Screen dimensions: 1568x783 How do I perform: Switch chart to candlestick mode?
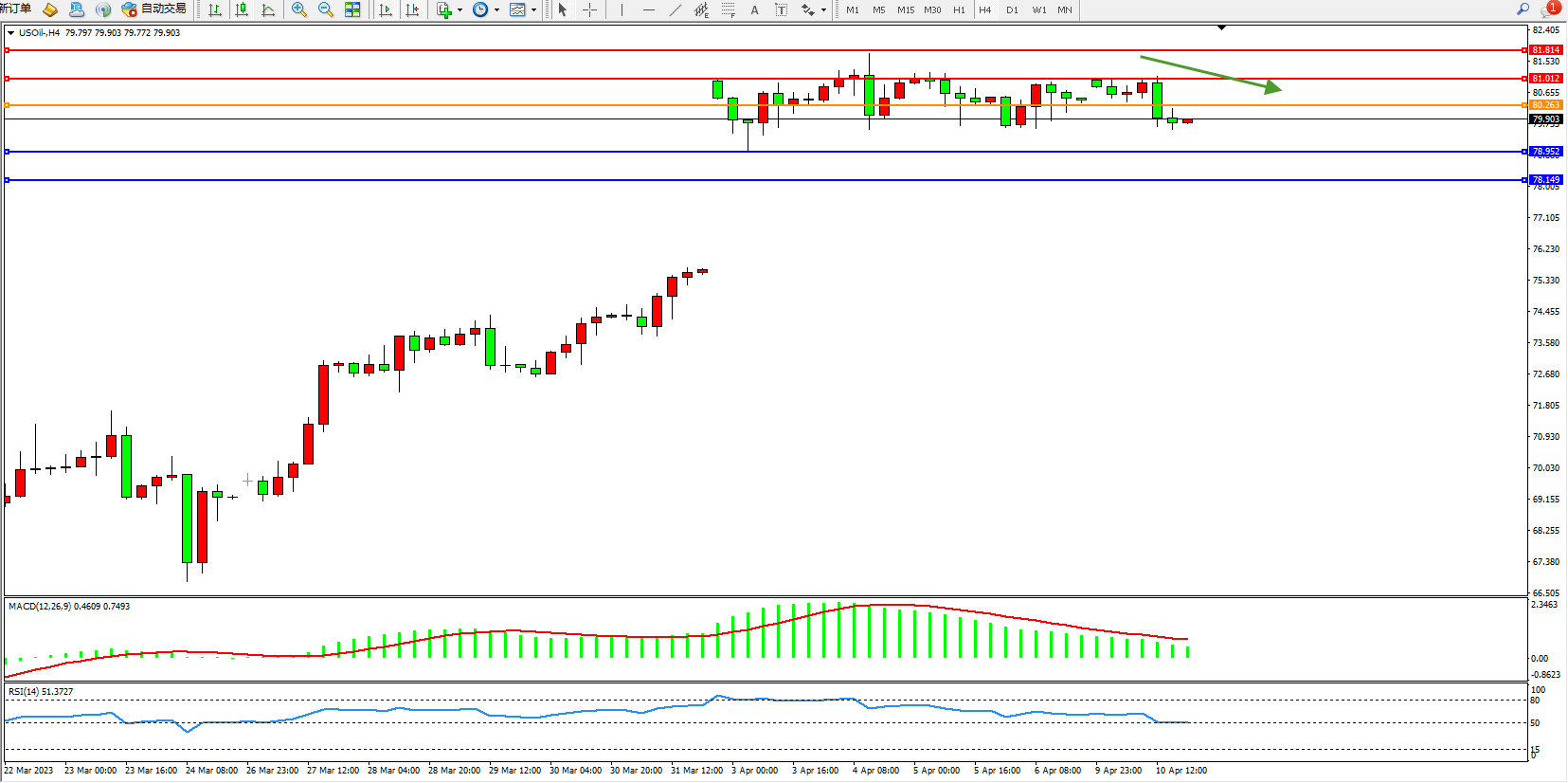pyautogui.click(x=242, y=9)
